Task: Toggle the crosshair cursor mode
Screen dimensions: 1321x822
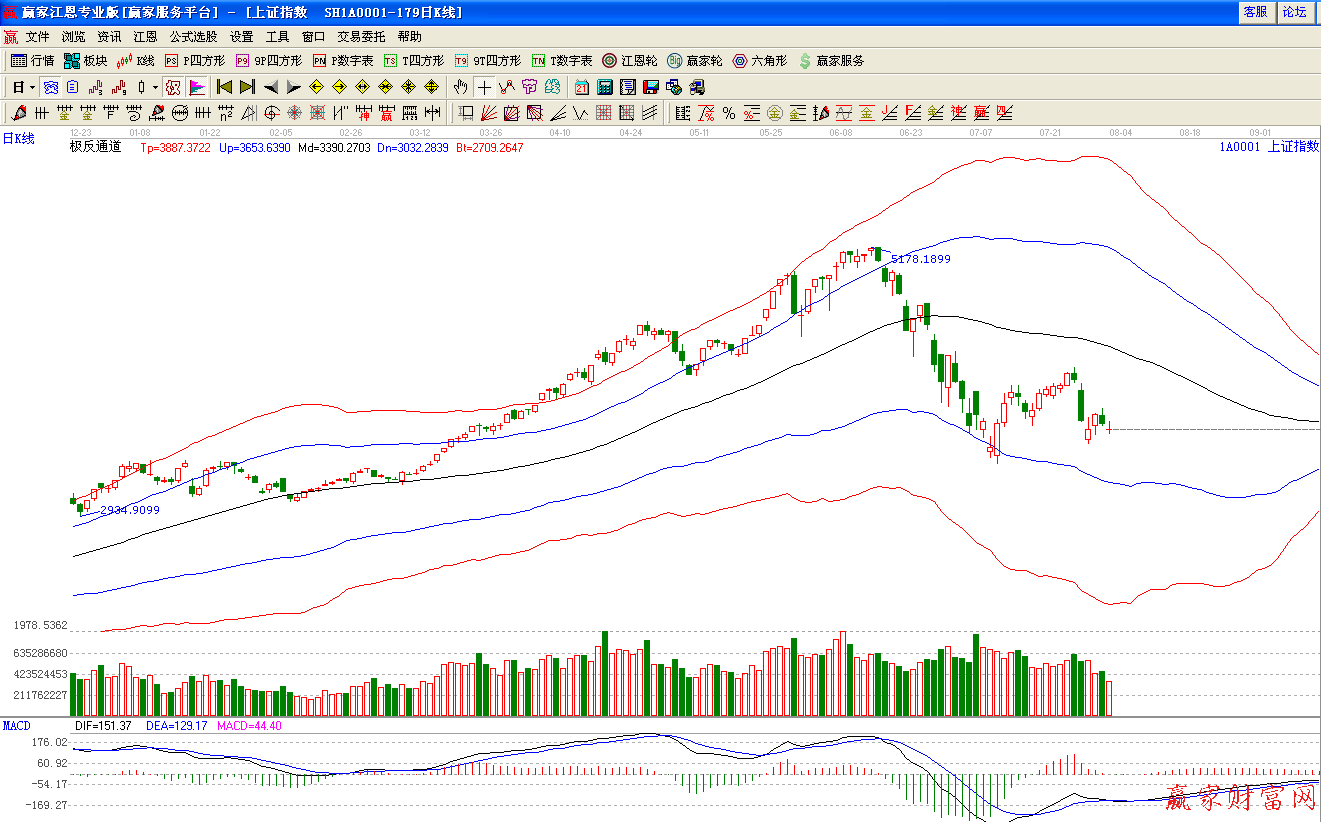Action: coord(484,87)
